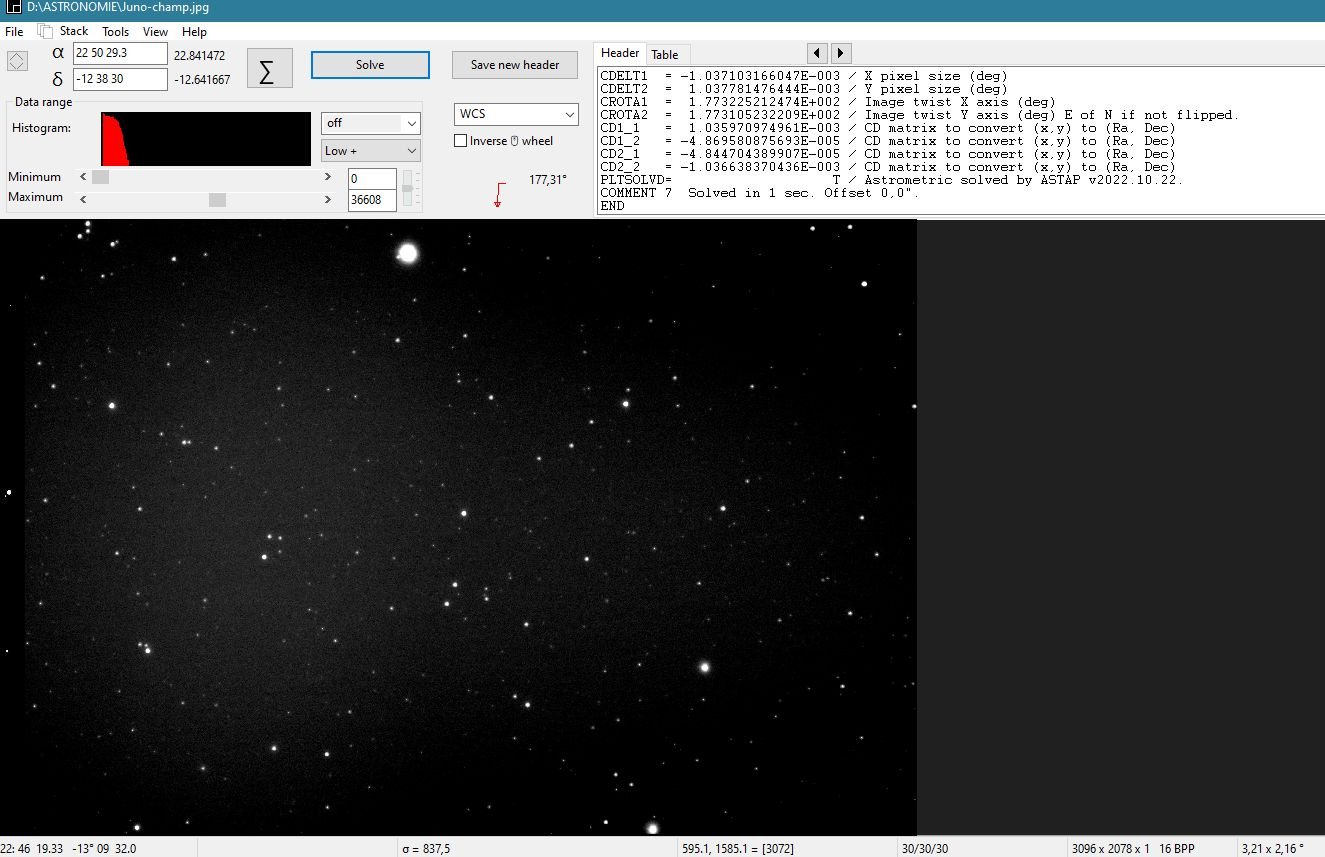This screenshot has width=1325, height=857.
Task: Click left arrow of Minimum slider
Action: tap(83, 177)
